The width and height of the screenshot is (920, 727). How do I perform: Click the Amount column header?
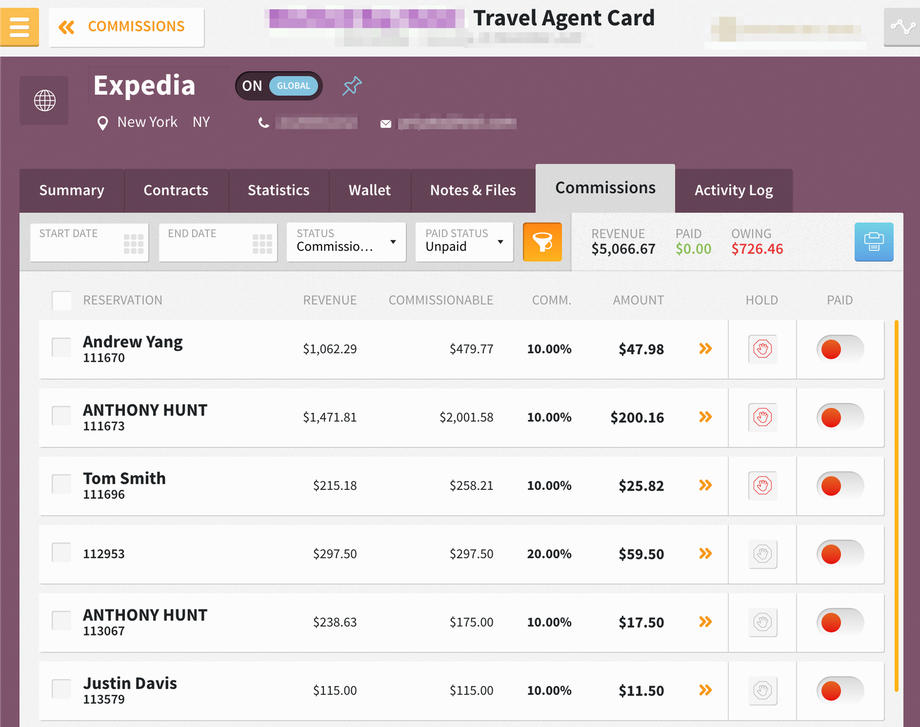638,300
